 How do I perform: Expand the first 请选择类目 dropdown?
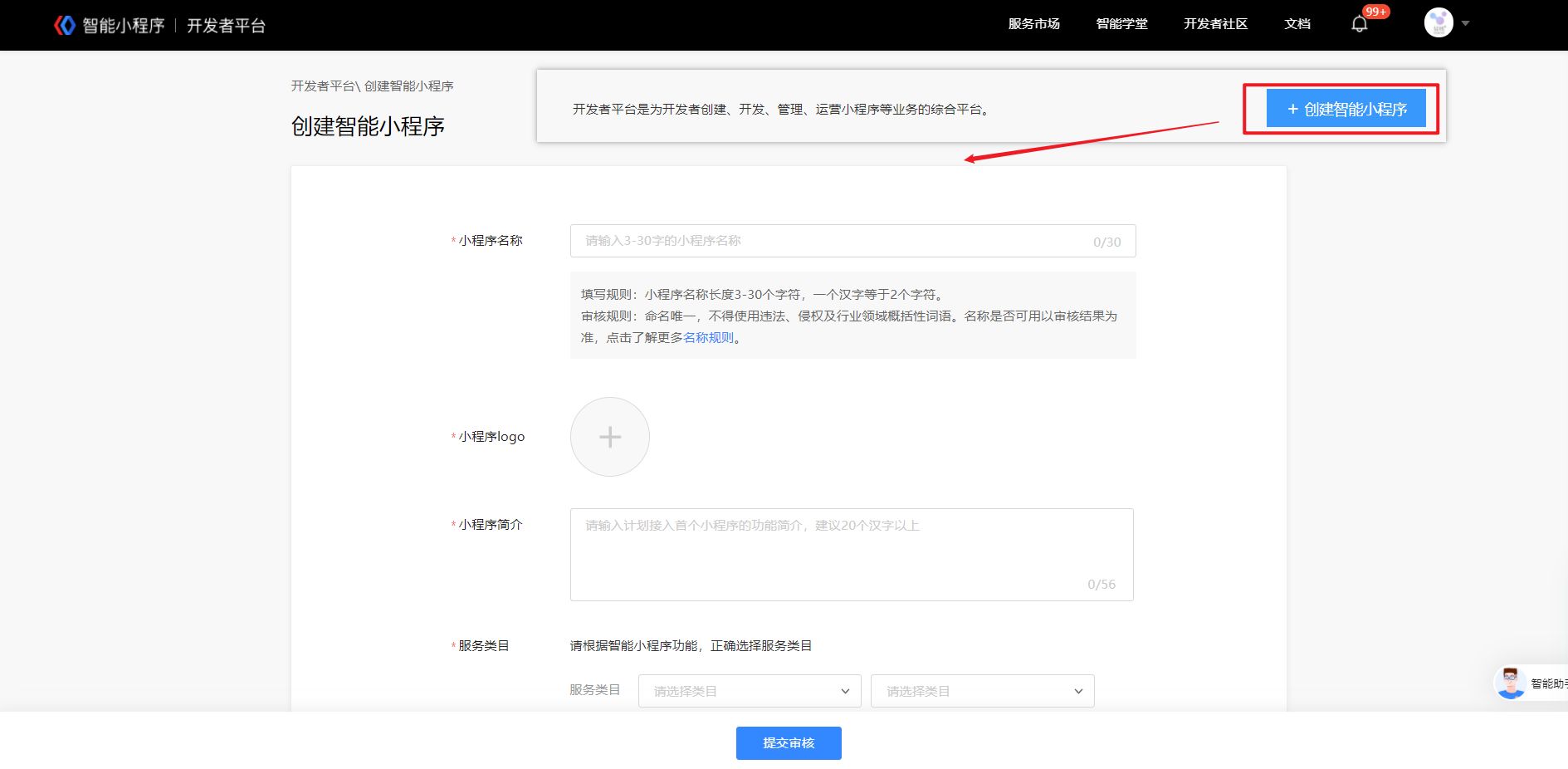tap(750, 691)
